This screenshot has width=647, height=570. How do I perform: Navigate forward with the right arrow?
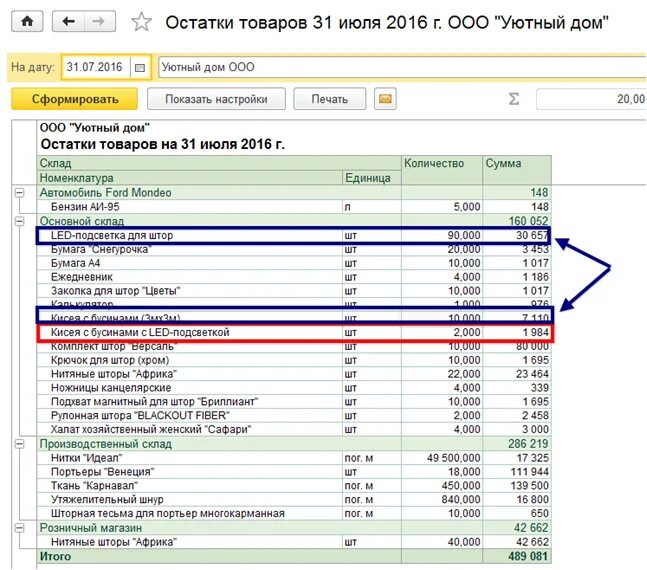pyautogui.click(x=99, y=21)
